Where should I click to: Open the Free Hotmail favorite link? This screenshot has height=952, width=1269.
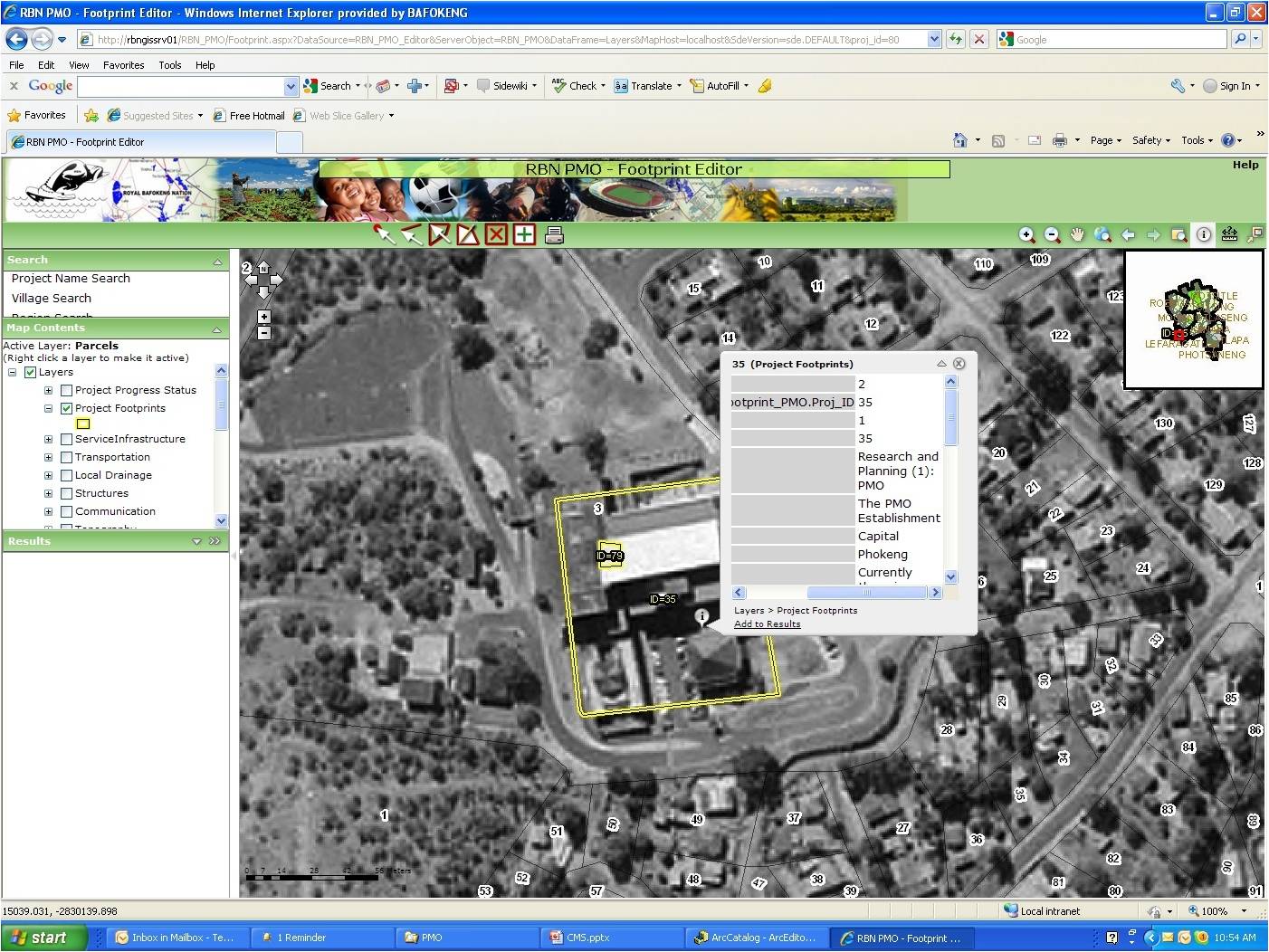(x=249, y=116)
